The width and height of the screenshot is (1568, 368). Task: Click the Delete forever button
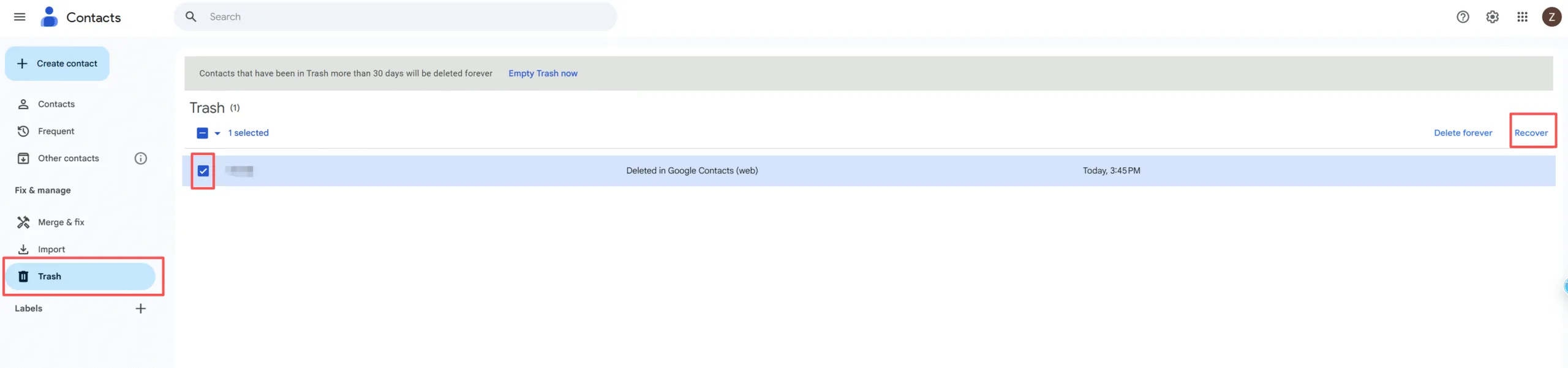tap(1463, 133)
